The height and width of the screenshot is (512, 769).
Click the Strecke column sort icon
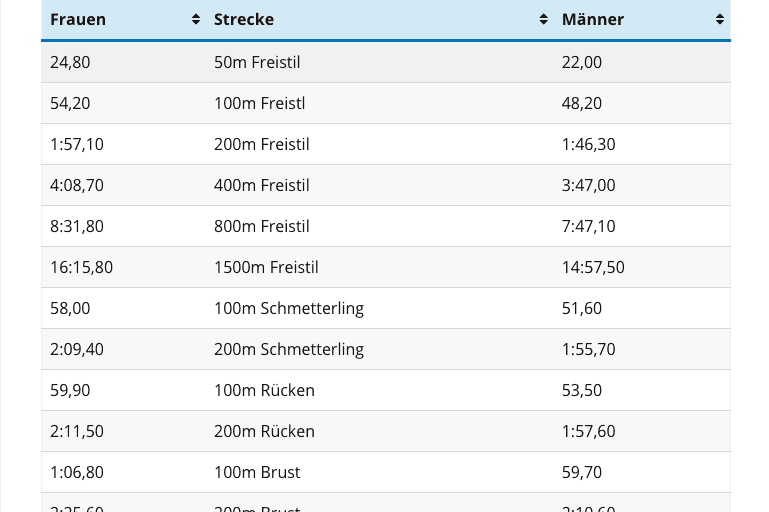[x=544, y=19]
